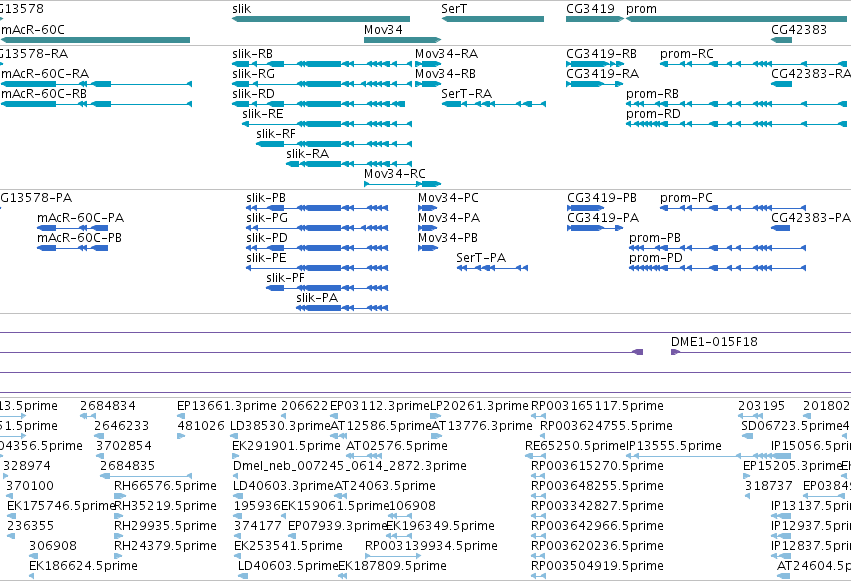Click the prom gene bar

738,19
